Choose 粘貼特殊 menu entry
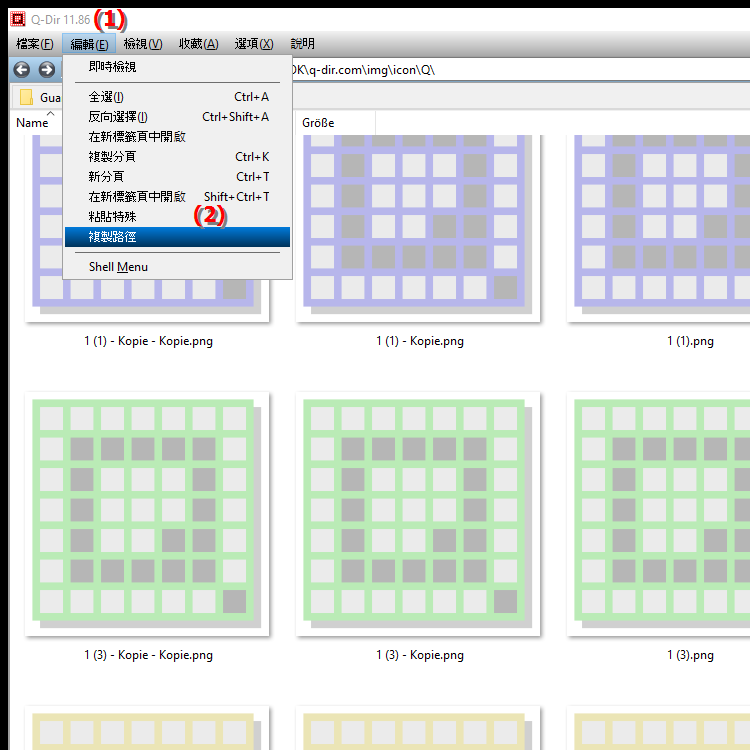 pos(177,217)
